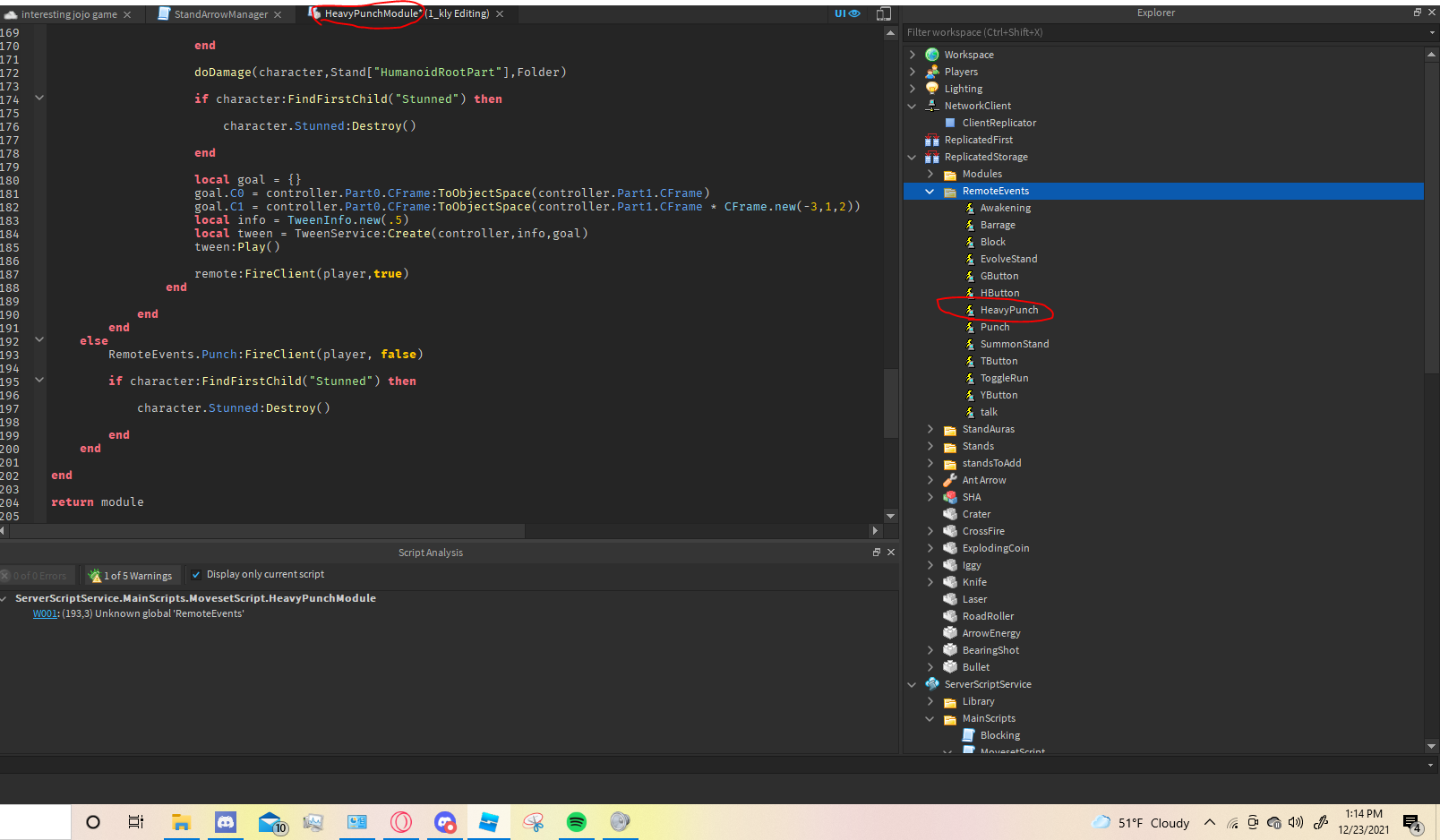This screenshot has width=1440, height=840.
Task: Expand the StandAuras folder
Action: 930,429
